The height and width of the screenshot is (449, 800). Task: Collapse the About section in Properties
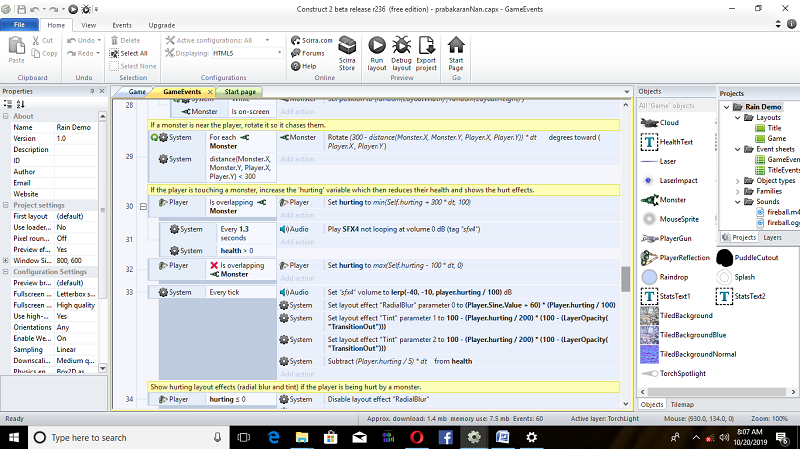[x=6, y=116]
